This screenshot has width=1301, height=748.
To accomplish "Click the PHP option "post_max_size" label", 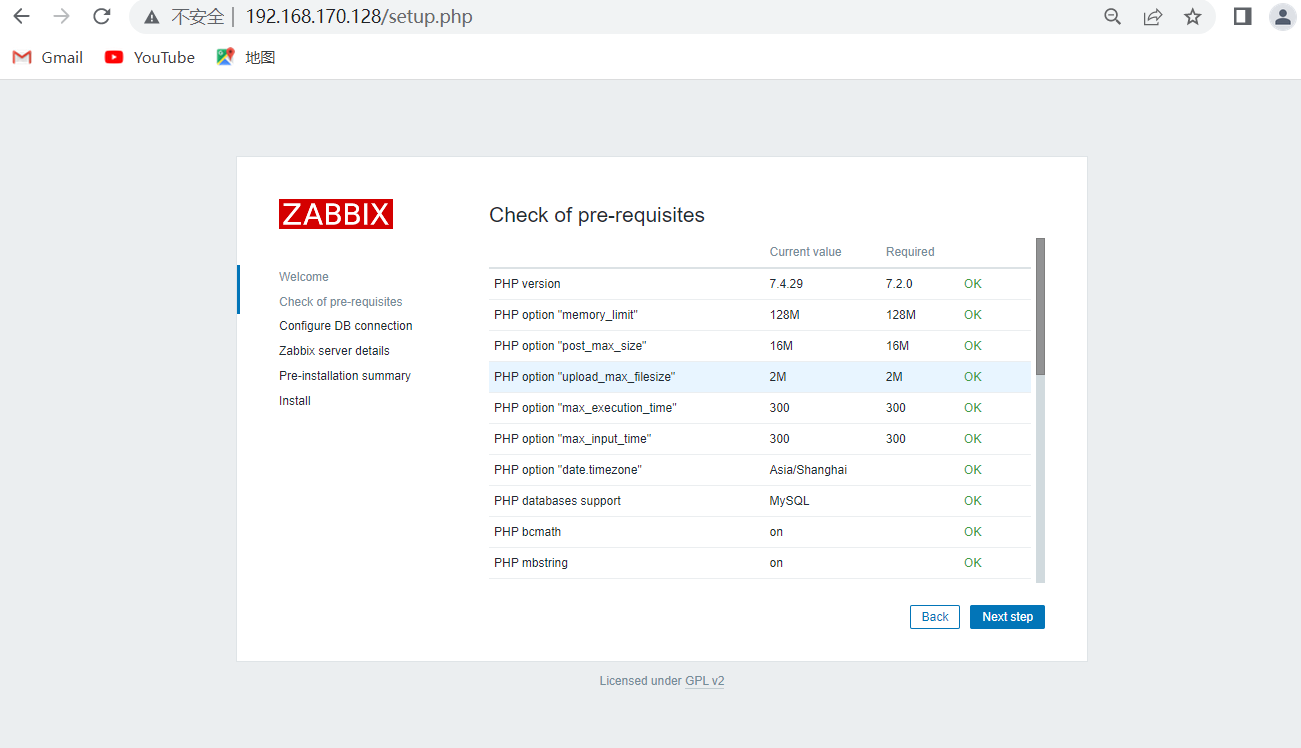I will pyautogui.click(x=570, y=346).
